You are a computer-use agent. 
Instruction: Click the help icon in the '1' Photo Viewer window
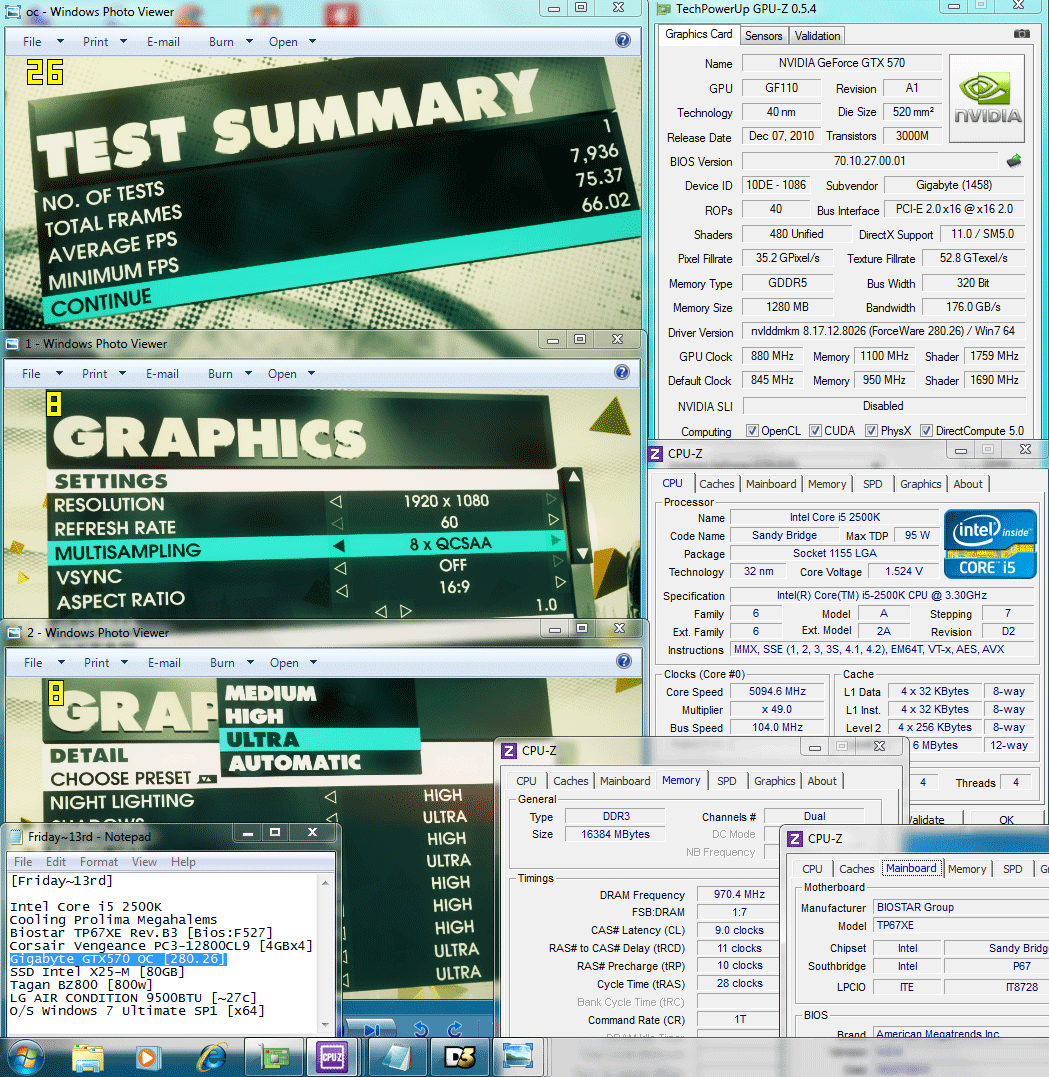[622, 372]
